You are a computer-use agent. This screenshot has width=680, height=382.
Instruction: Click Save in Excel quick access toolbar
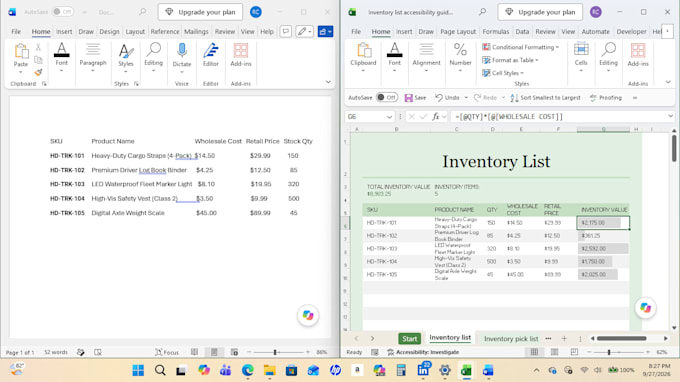pos(415,98)
